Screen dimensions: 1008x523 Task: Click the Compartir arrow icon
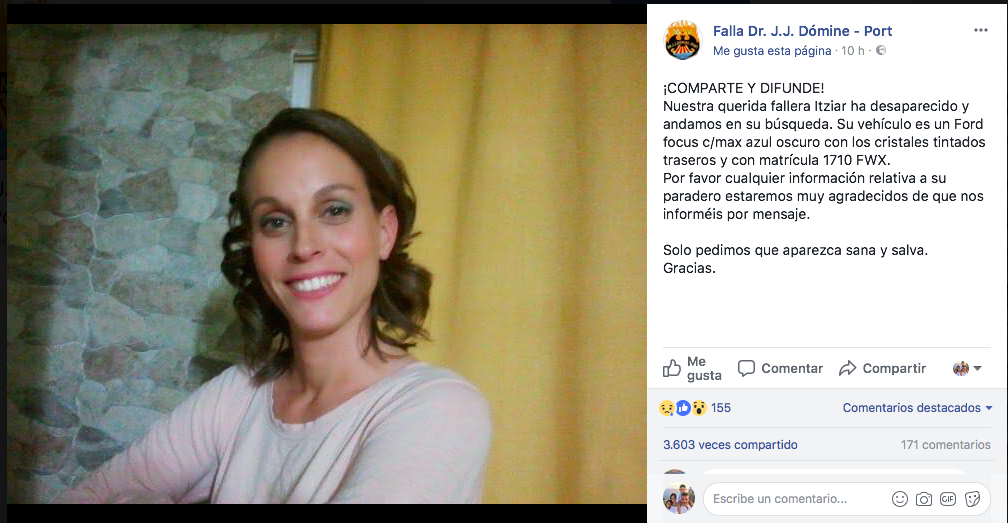point(847,368)
